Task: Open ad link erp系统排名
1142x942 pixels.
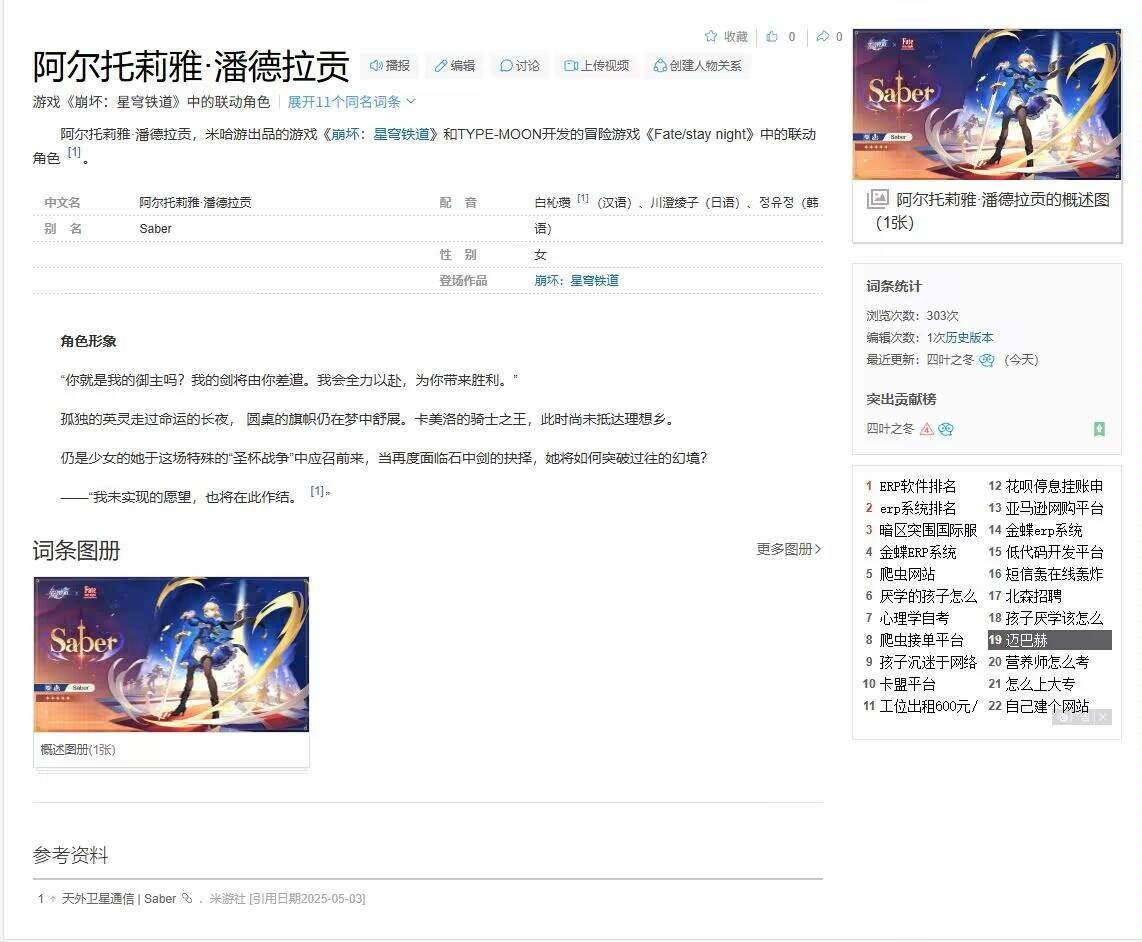Action: click(x=918, y=509)
